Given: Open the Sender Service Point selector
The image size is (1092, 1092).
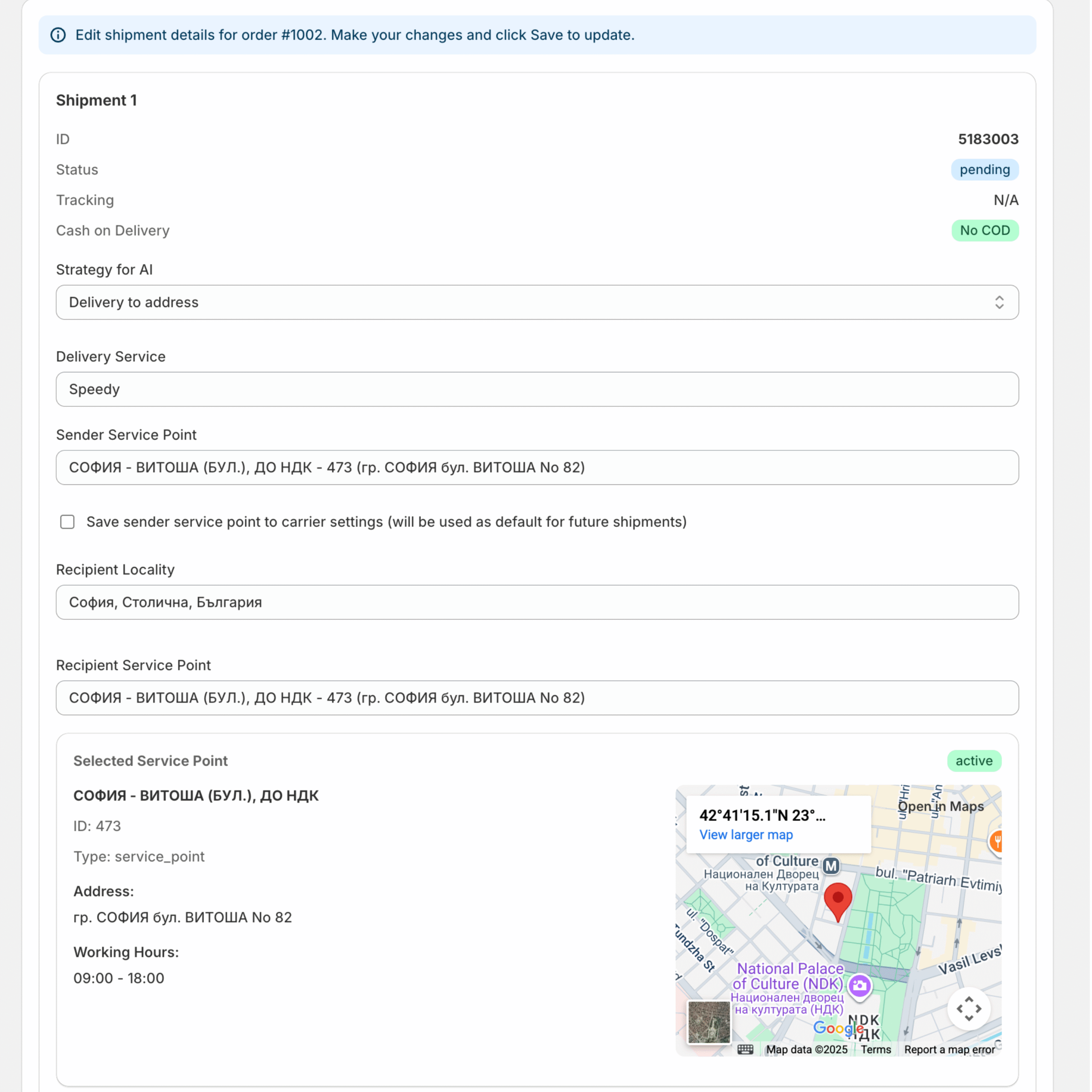Looking at the screenshot, I should click(537, 468).
